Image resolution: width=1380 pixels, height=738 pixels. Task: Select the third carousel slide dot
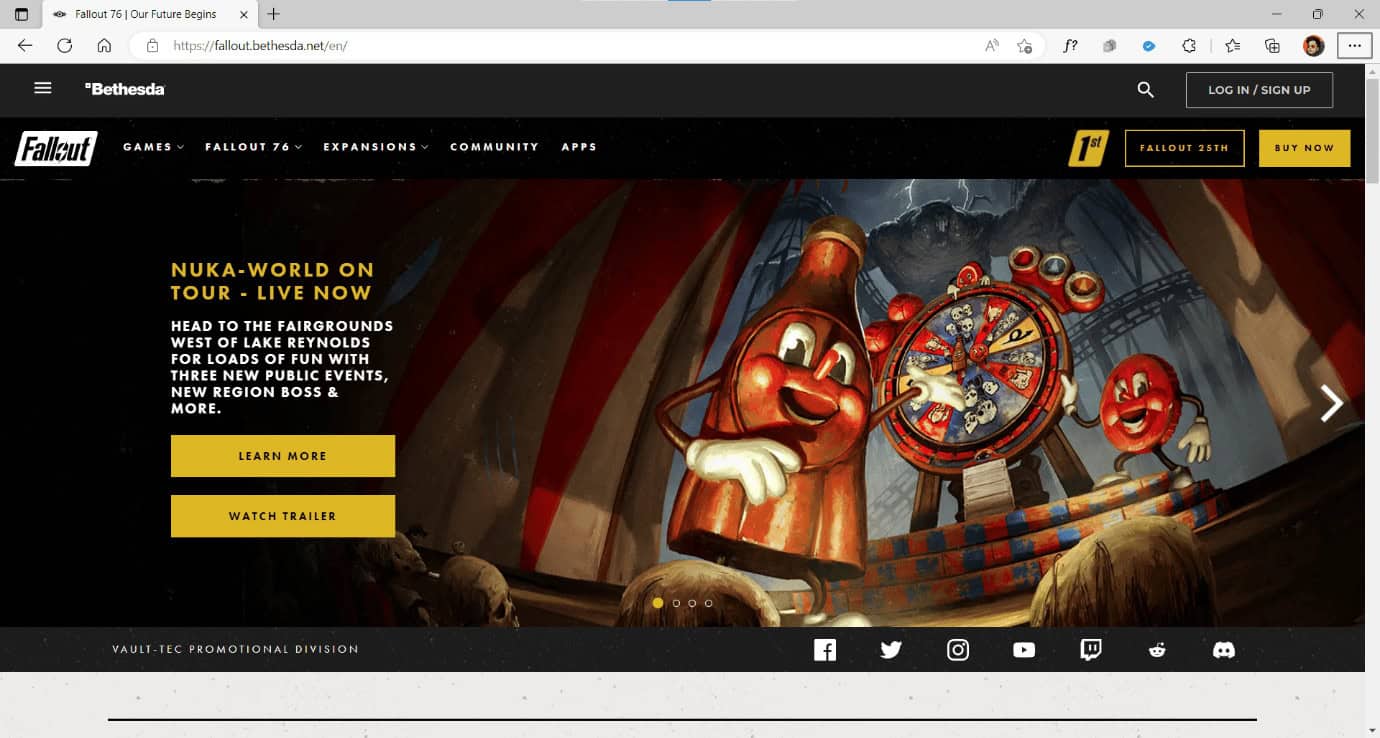[692, 603]
